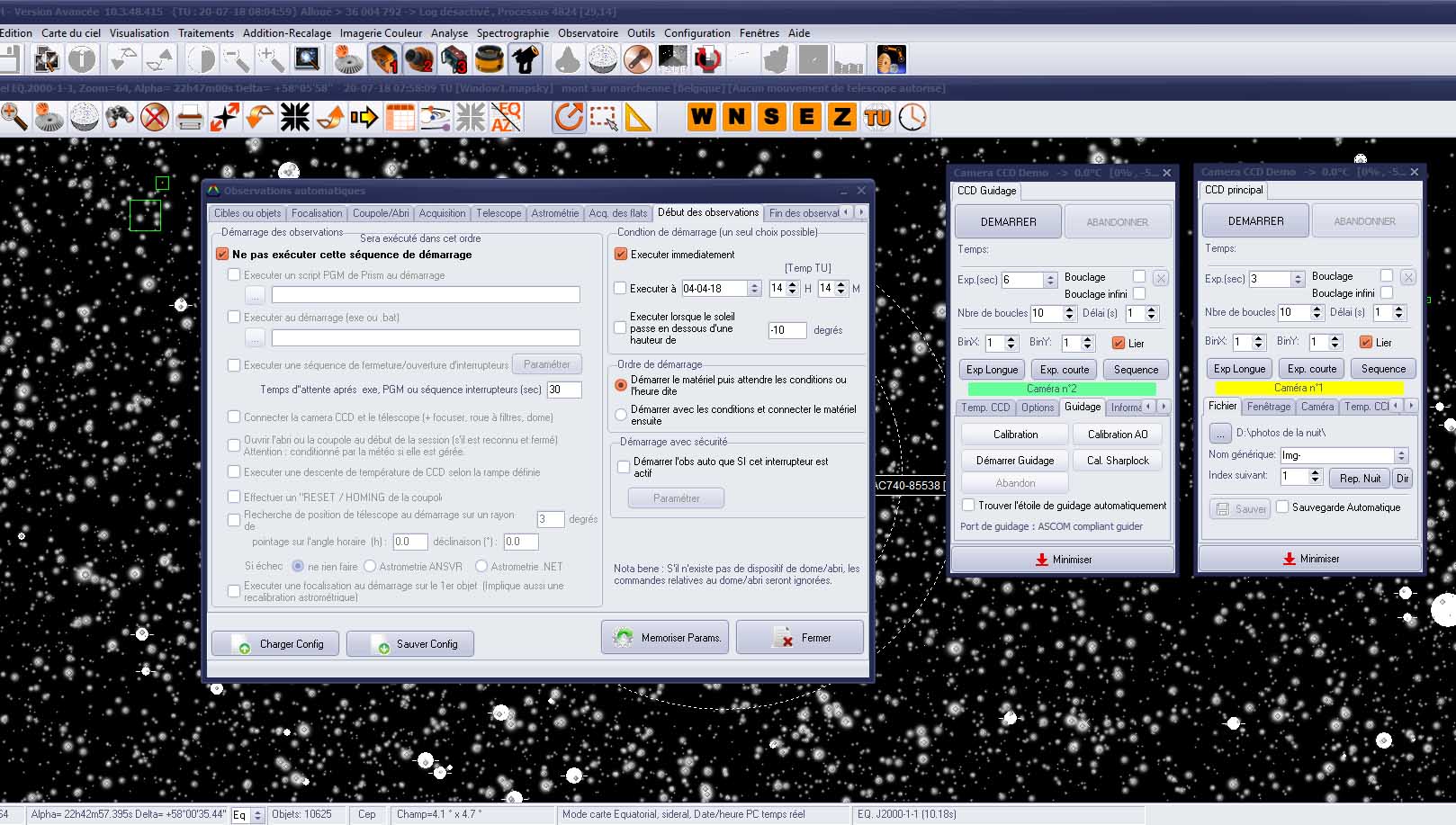Open the Eq coordinate selector in status bar
Viewport: 1456px width, 825px height.
pyautogui.click(x=257, y=815)
